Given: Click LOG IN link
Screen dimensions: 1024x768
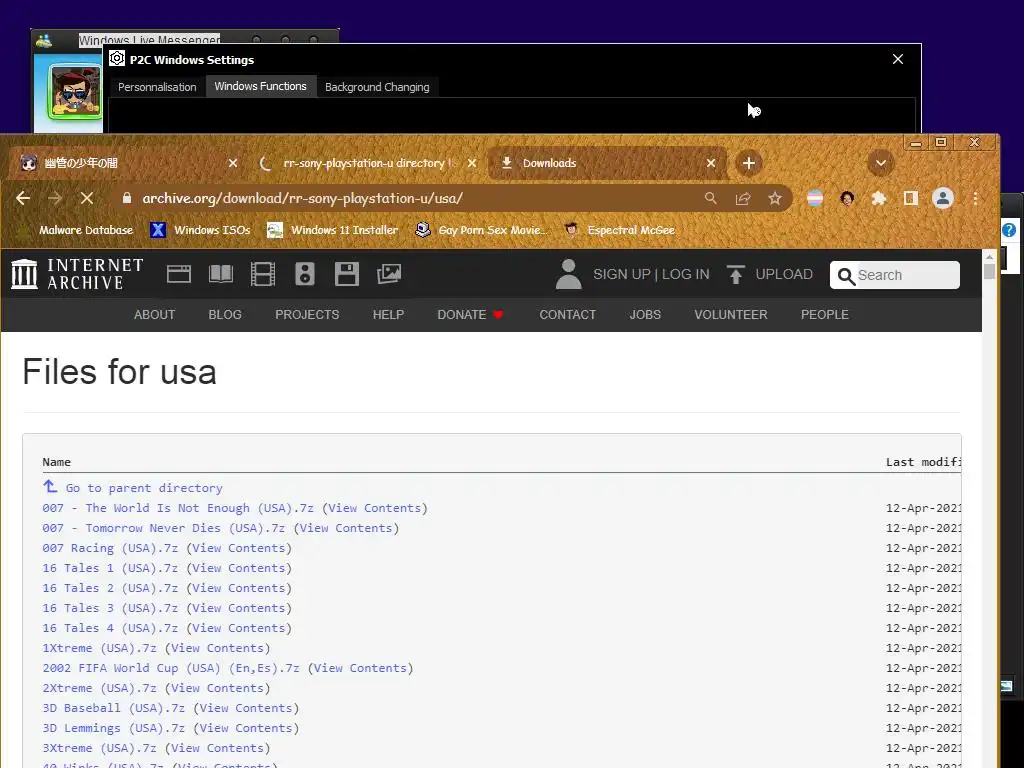Looking at the screenshot, I should point(686,274).
